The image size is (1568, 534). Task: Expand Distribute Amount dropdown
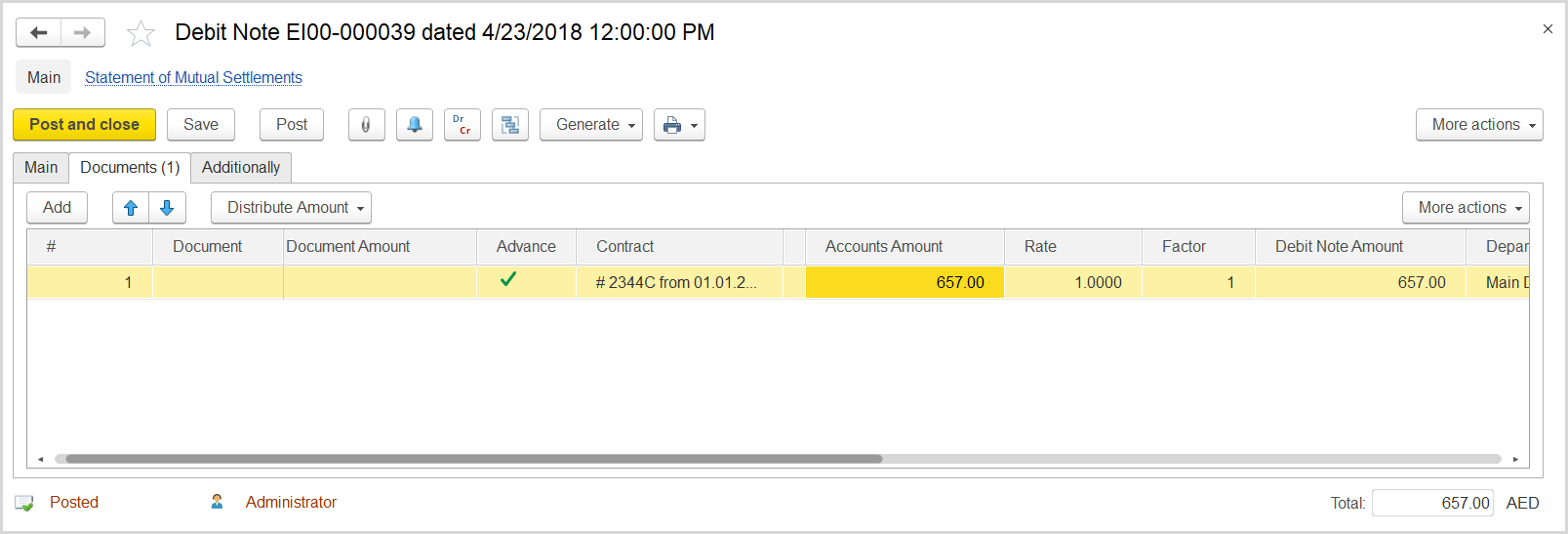point(291,208)
